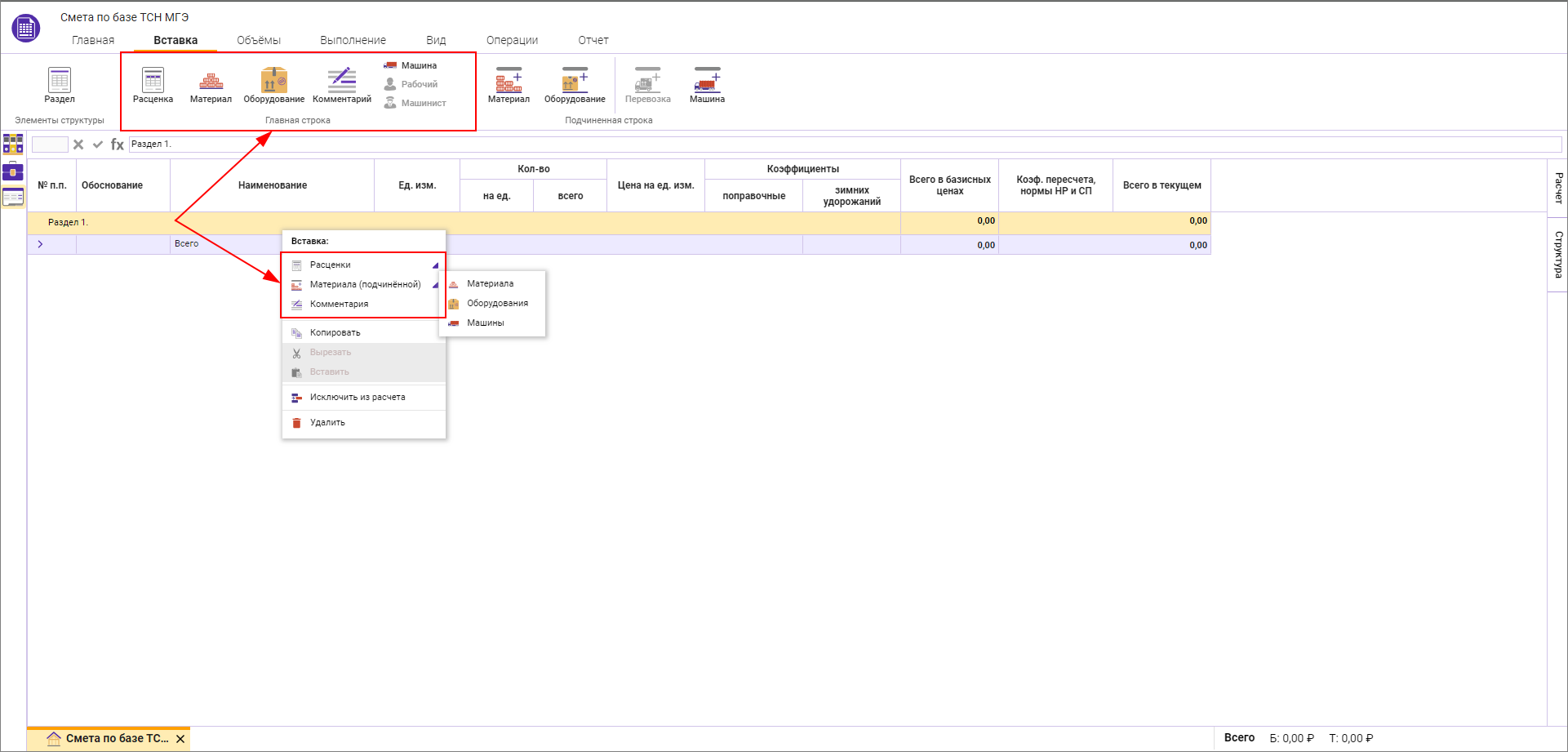The width and height of the screenshot is (1568, 752).
Task: Select the Смета по базе ТС... document tab
Action: tap(109, 739)
